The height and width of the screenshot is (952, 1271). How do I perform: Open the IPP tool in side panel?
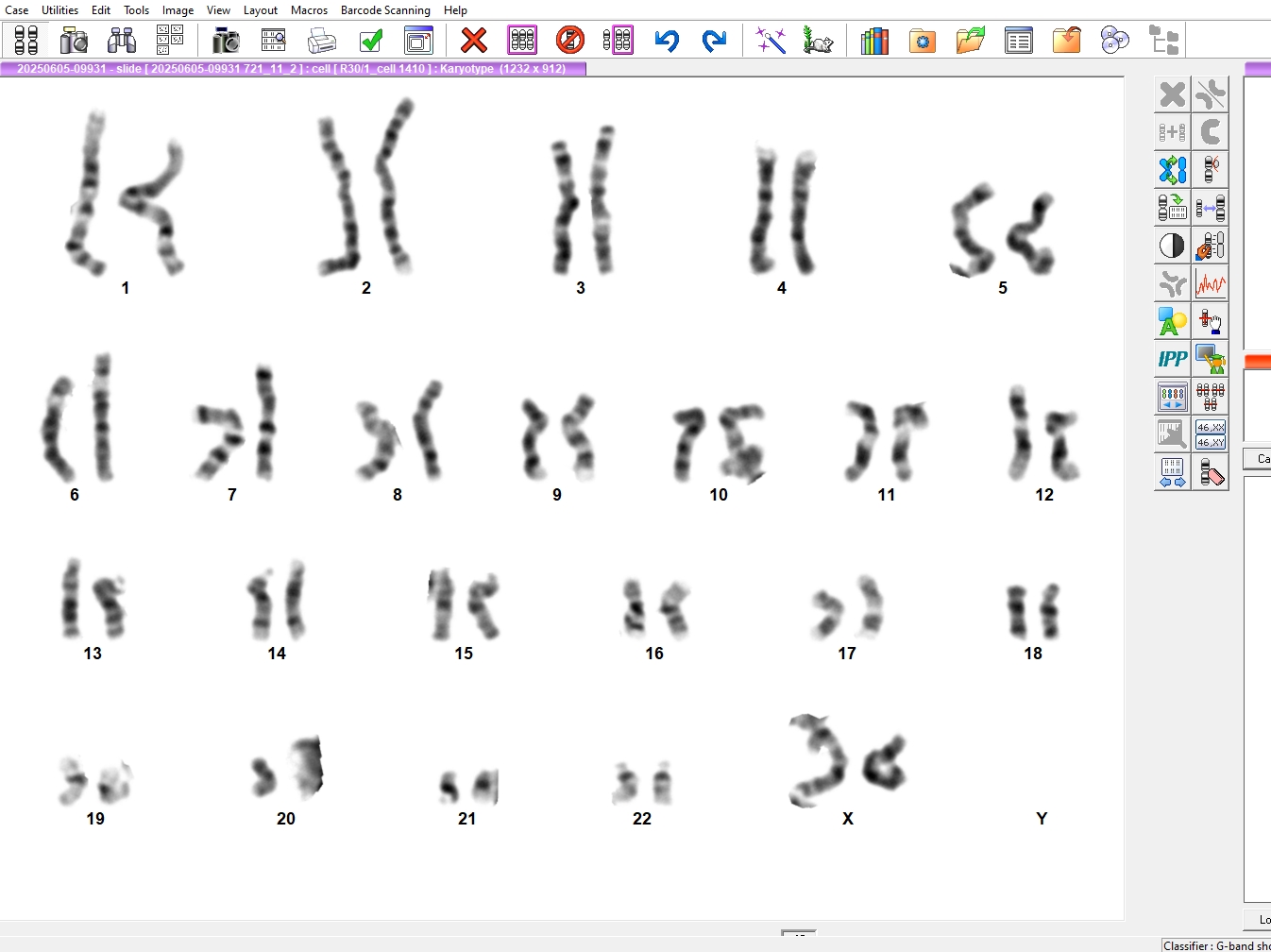pyautogui.click(x=1172, y=359)
